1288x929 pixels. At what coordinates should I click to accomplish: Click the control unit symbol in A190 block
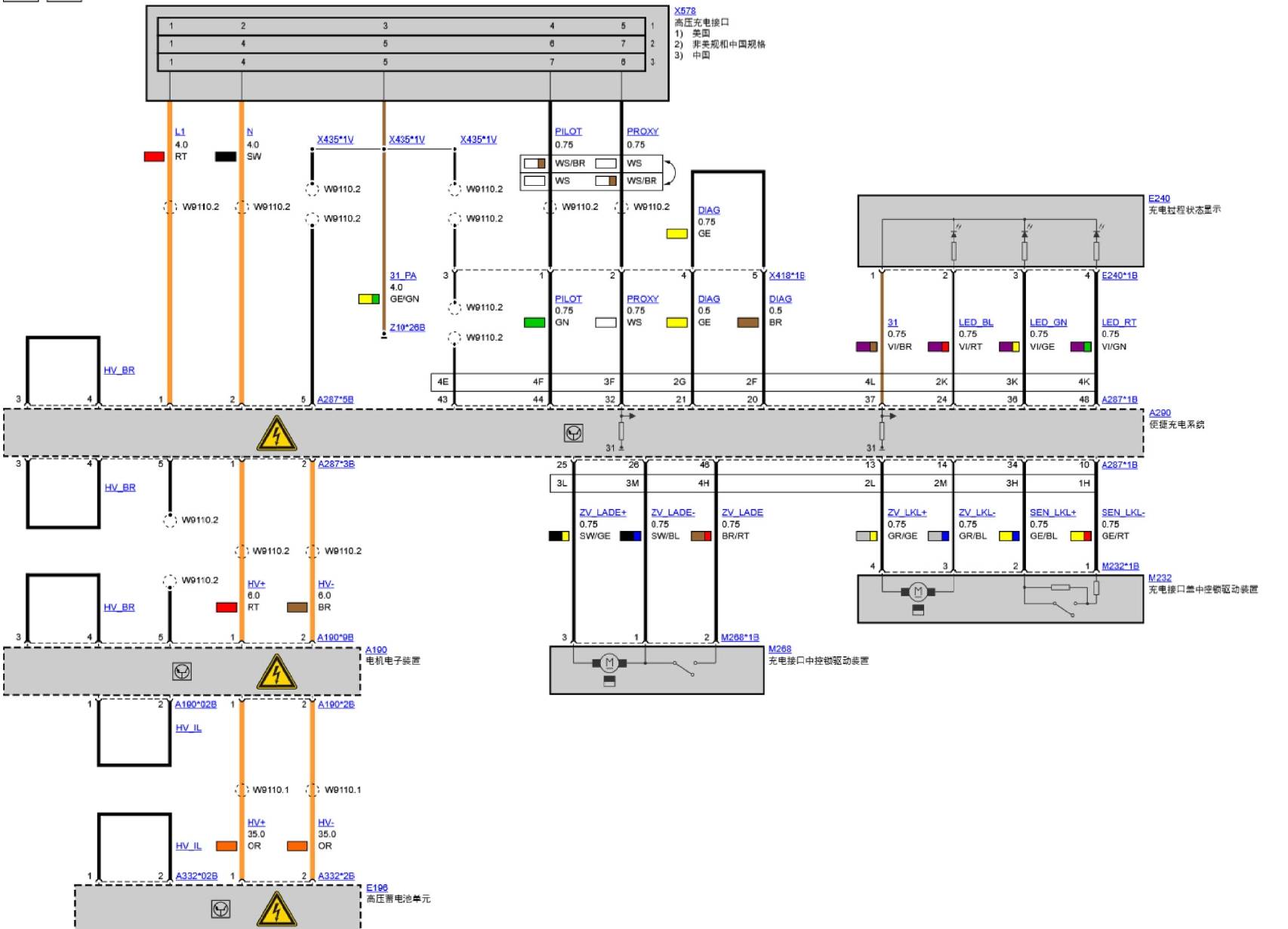(x=182, y=671)
